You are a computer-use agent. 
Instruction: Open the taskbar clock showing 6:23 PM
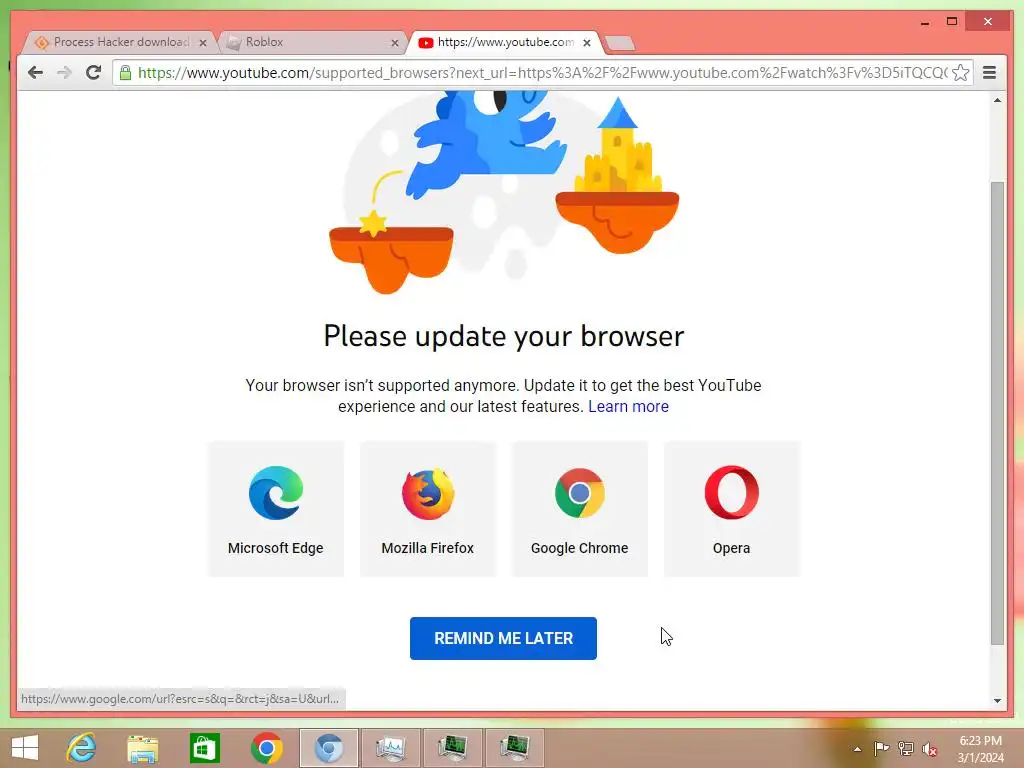point(980,749)
